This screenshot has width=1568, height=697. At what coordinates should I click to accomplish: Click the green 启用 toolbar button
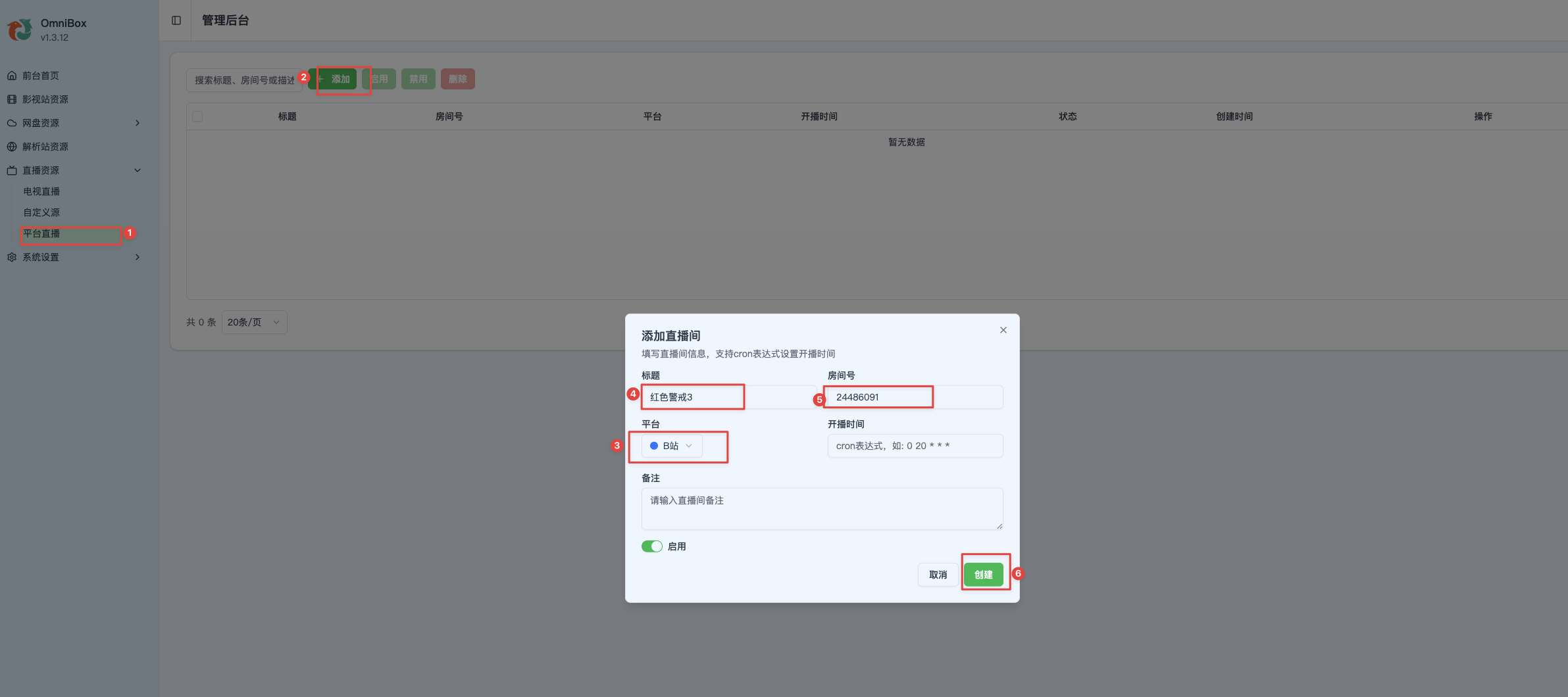tap(379, 79)
